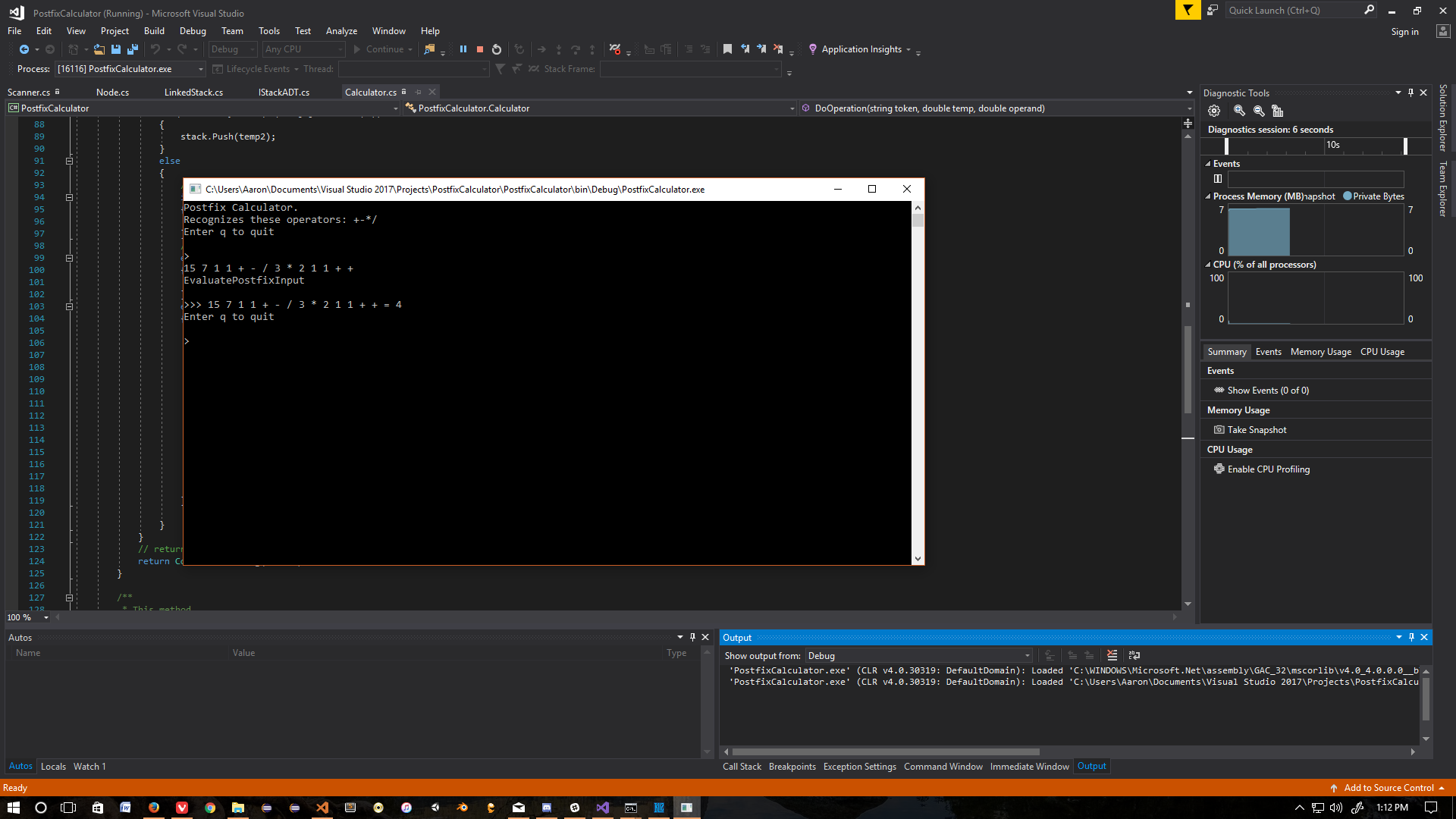
Task: Restart the debugging session
Action: click(x=497, y=49)
